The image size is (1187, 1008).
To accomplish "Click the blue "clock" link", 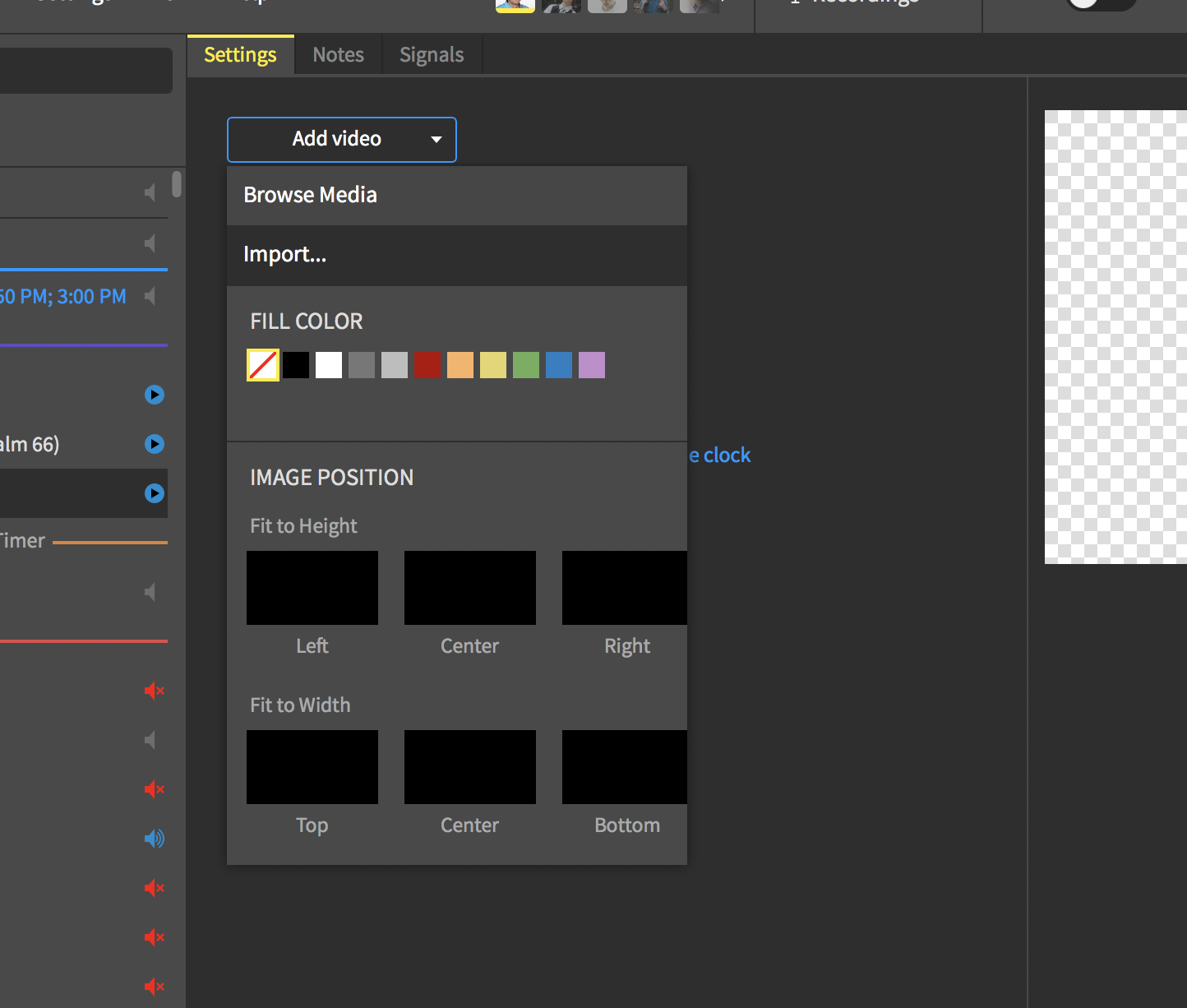I will click(x=726, y=455).
